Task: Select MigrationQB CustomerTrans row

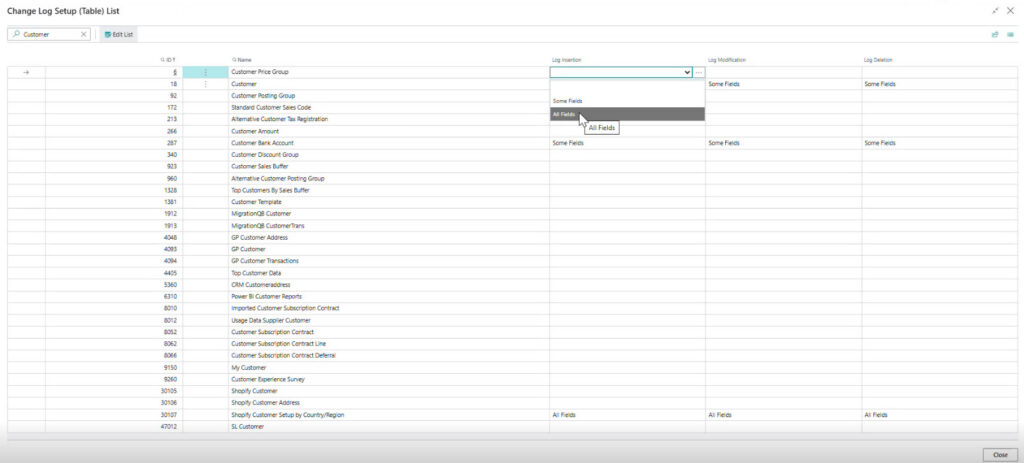Action: click(512, 225)
